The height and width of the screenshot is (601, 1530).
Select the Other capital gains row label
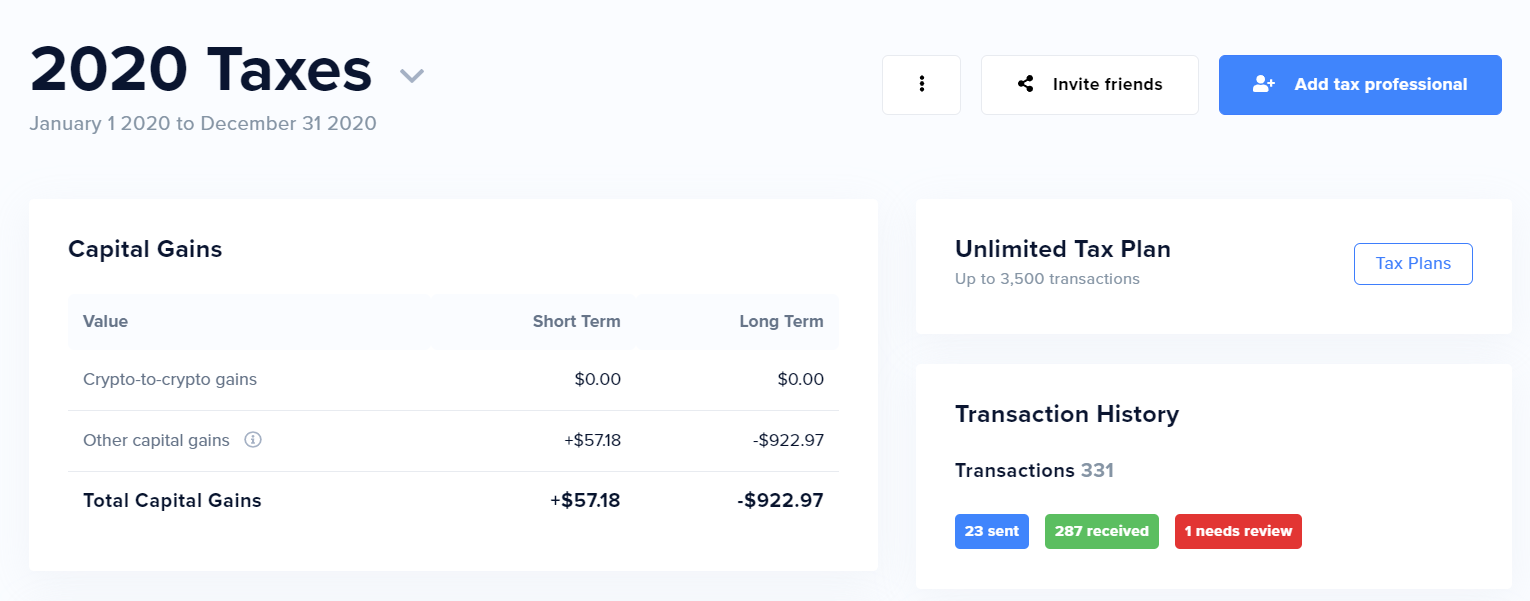pos(156,440)
